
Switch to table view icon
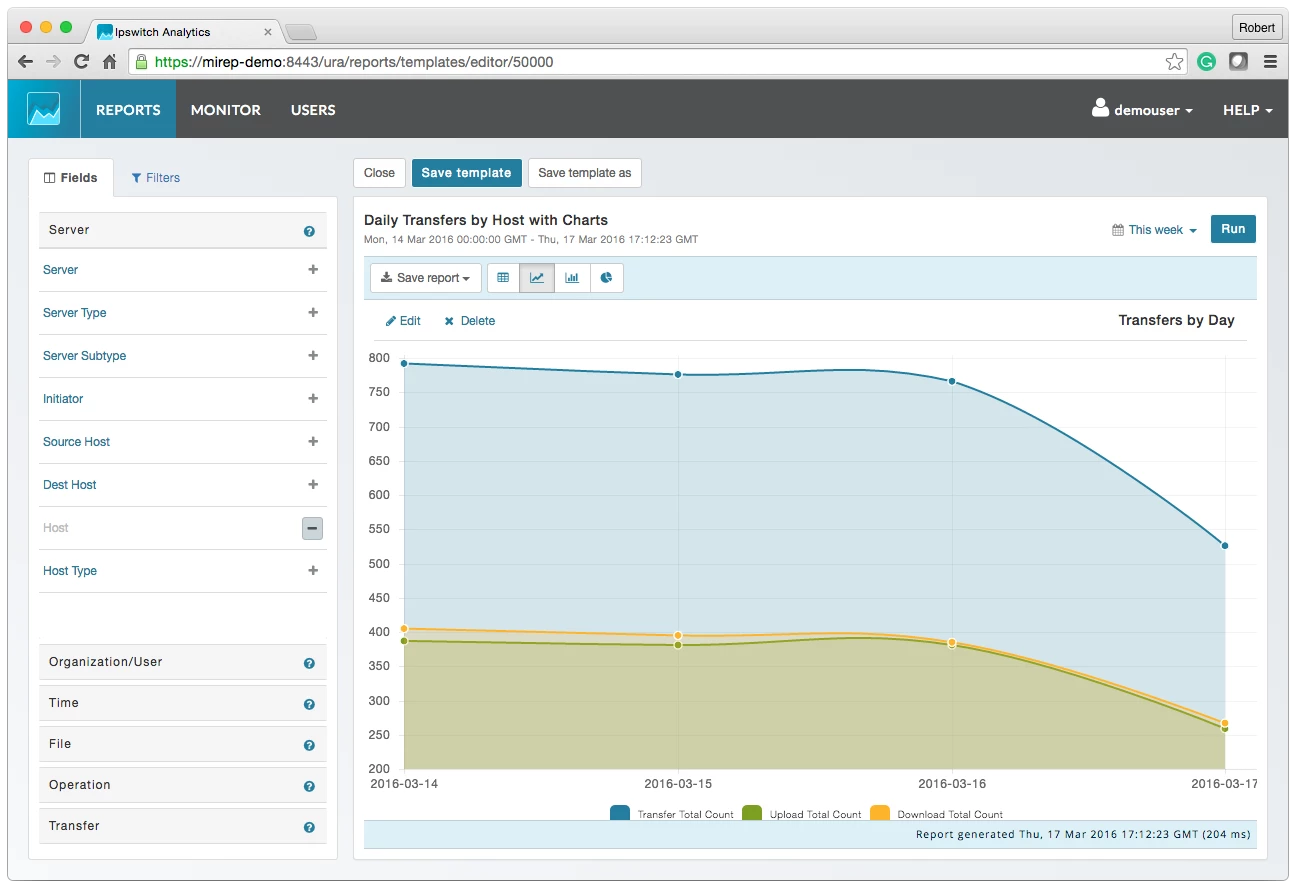503,278
